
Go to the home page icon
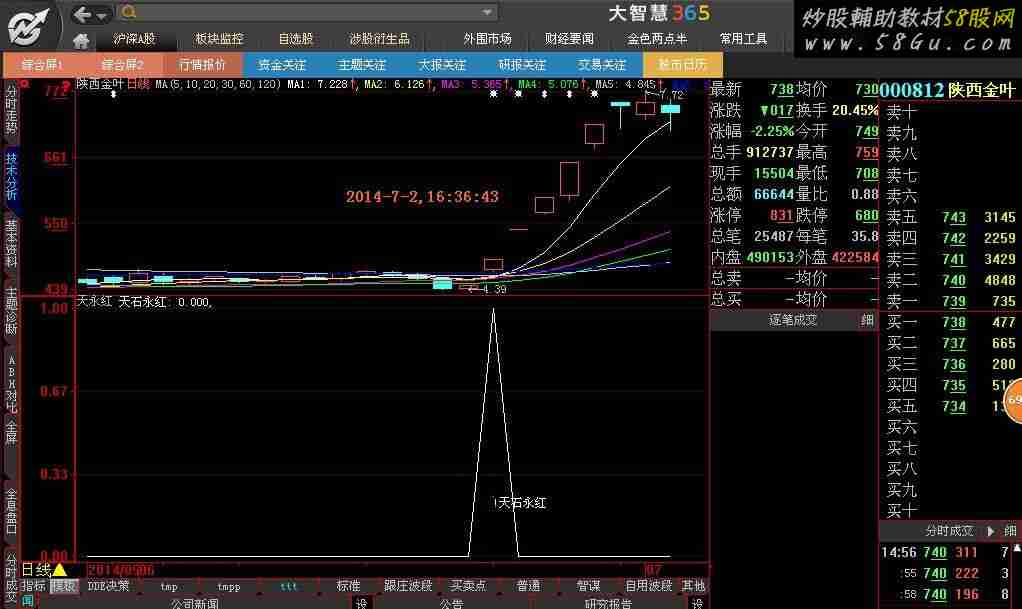point(81,41)
